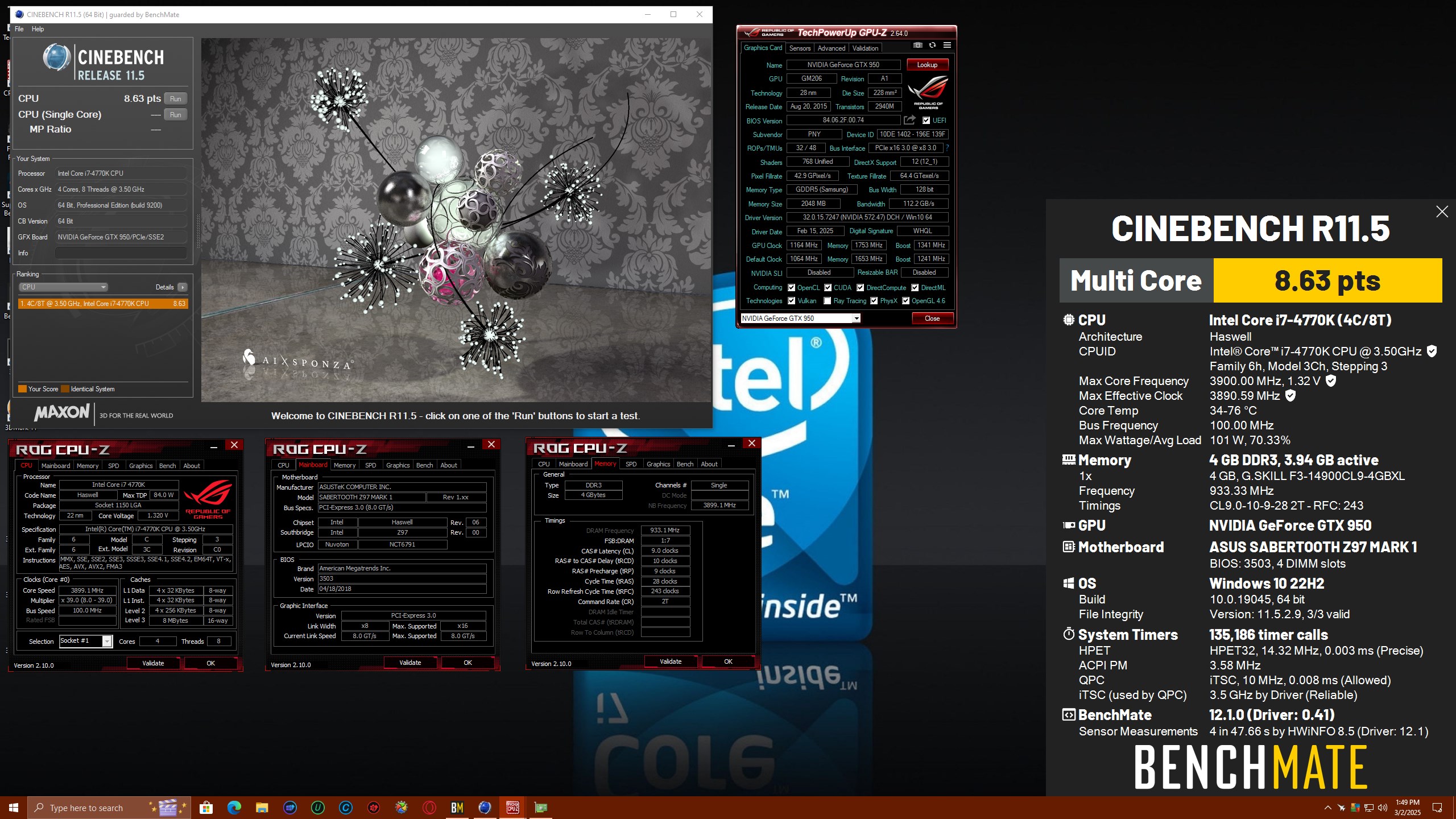Click the Windows taskbar search box

point(108,808)
